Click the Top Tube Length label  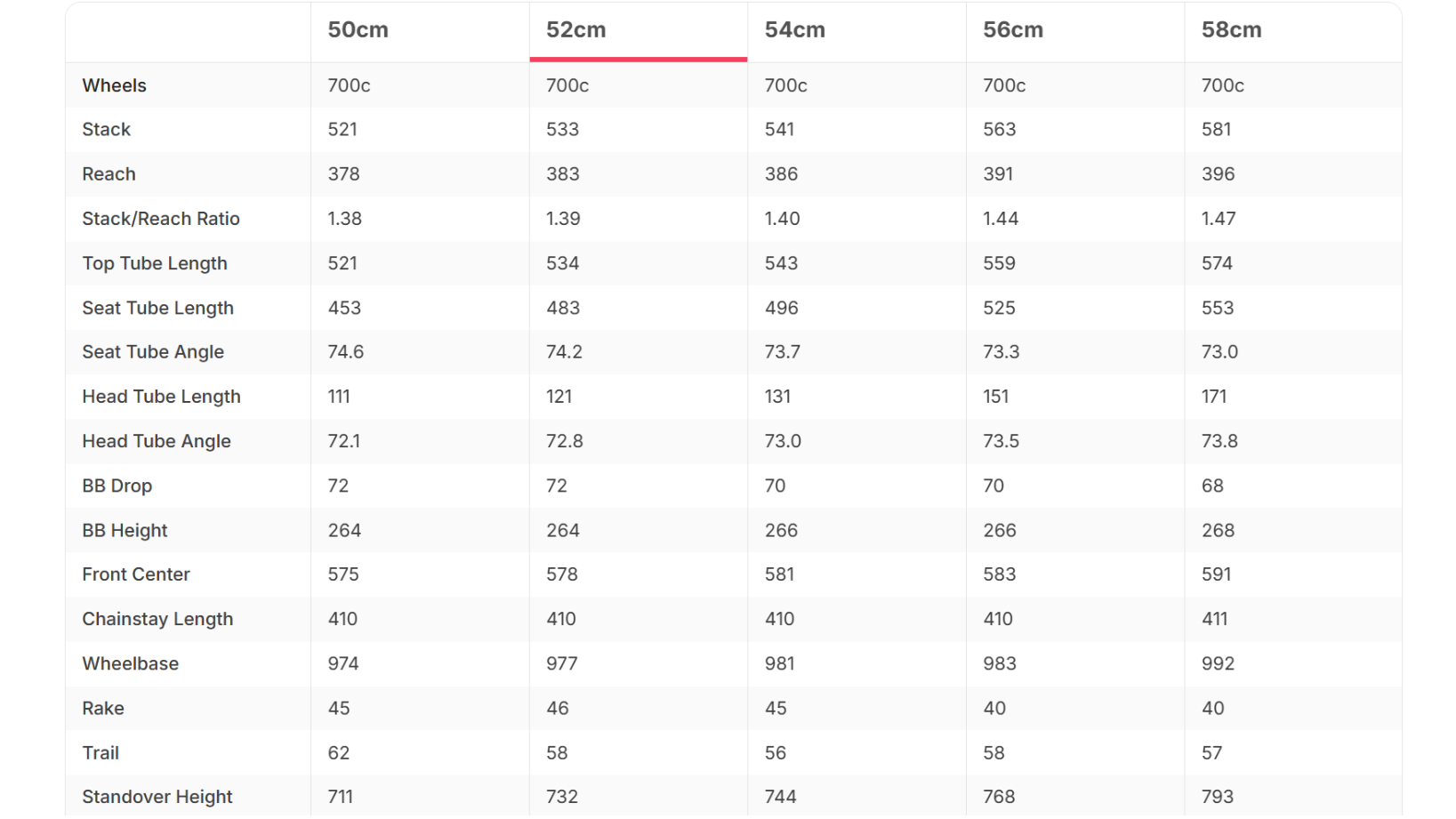coord(155,263)
